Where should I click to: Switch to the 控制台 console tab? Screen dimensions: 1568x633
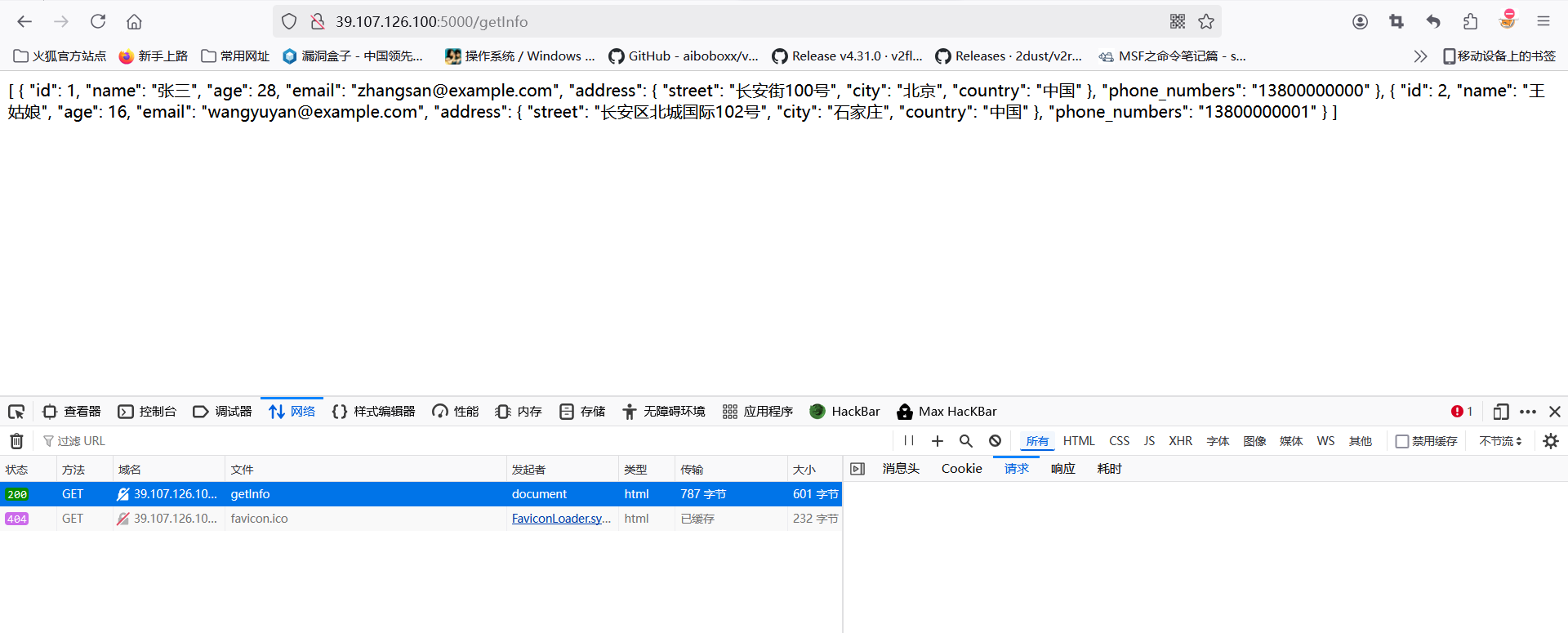point(148,412)
